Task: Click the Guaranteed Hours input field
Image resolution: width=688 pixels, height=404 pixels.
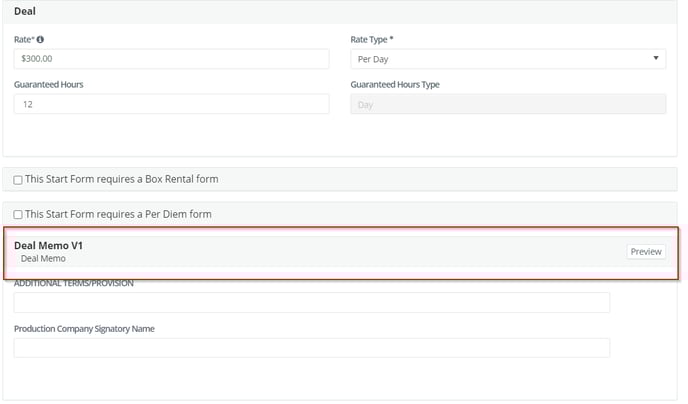Action: coord(172,104)
